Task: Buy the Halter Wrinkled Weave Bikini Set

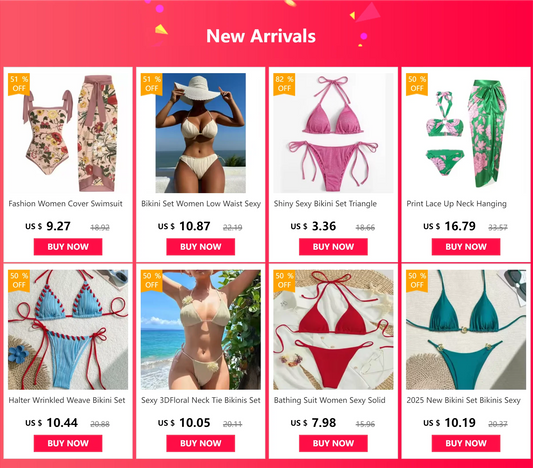Action: click(68, 443)
